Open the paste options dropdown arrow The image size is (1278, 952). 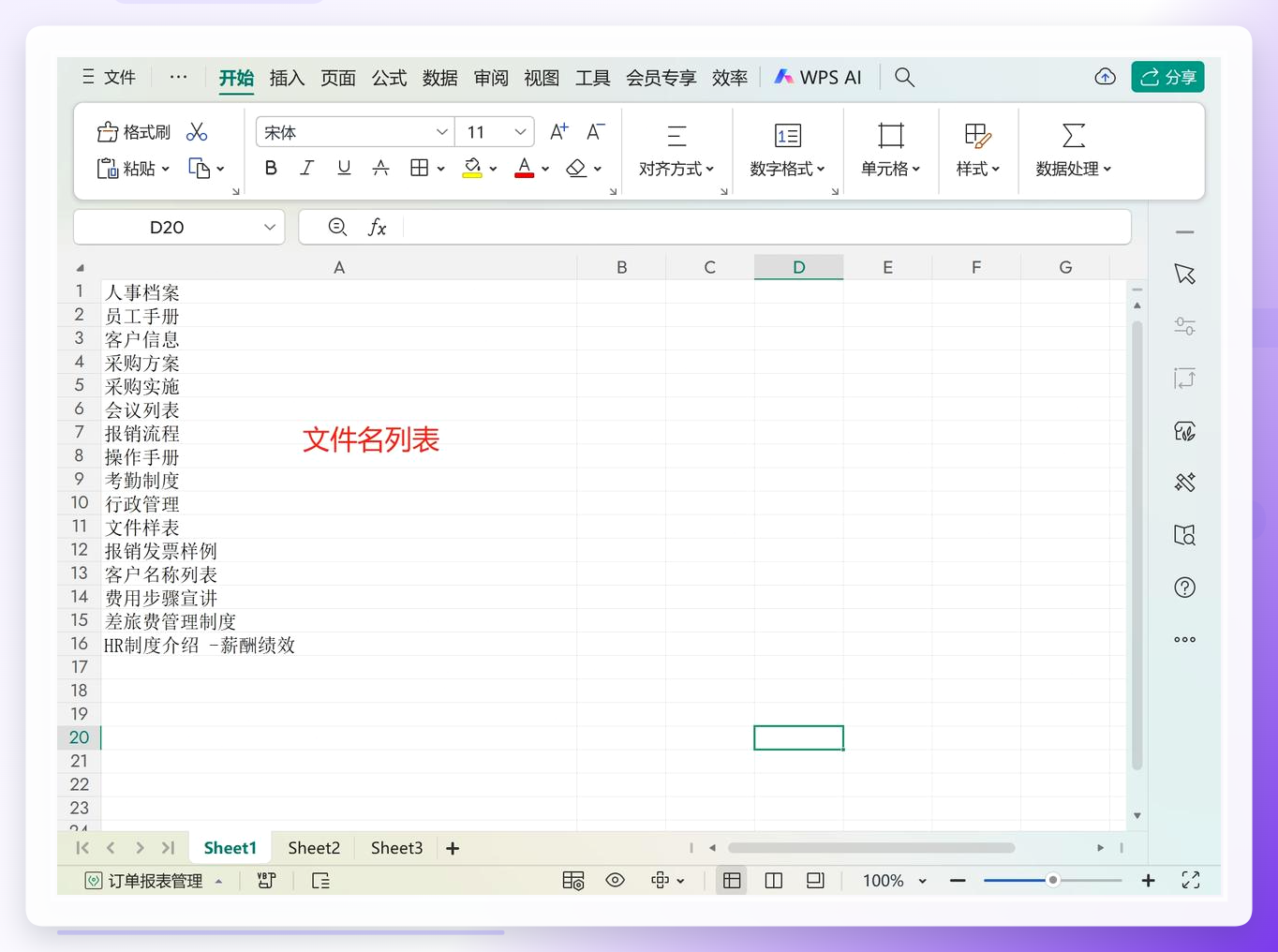point(166,170)
